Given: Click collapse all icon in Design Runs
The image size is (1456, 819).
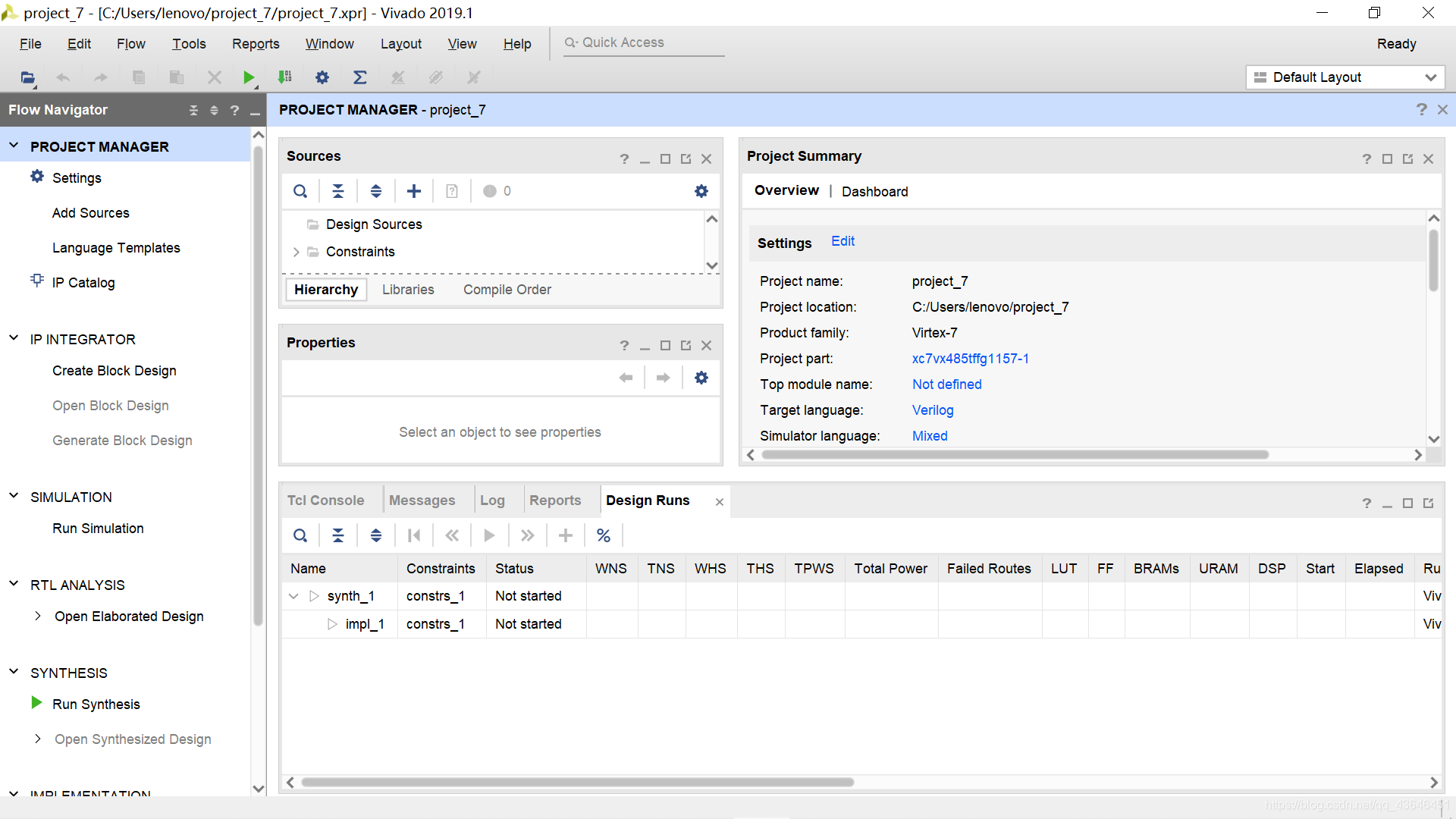Looking at the screenshot, I should (338, 535).
